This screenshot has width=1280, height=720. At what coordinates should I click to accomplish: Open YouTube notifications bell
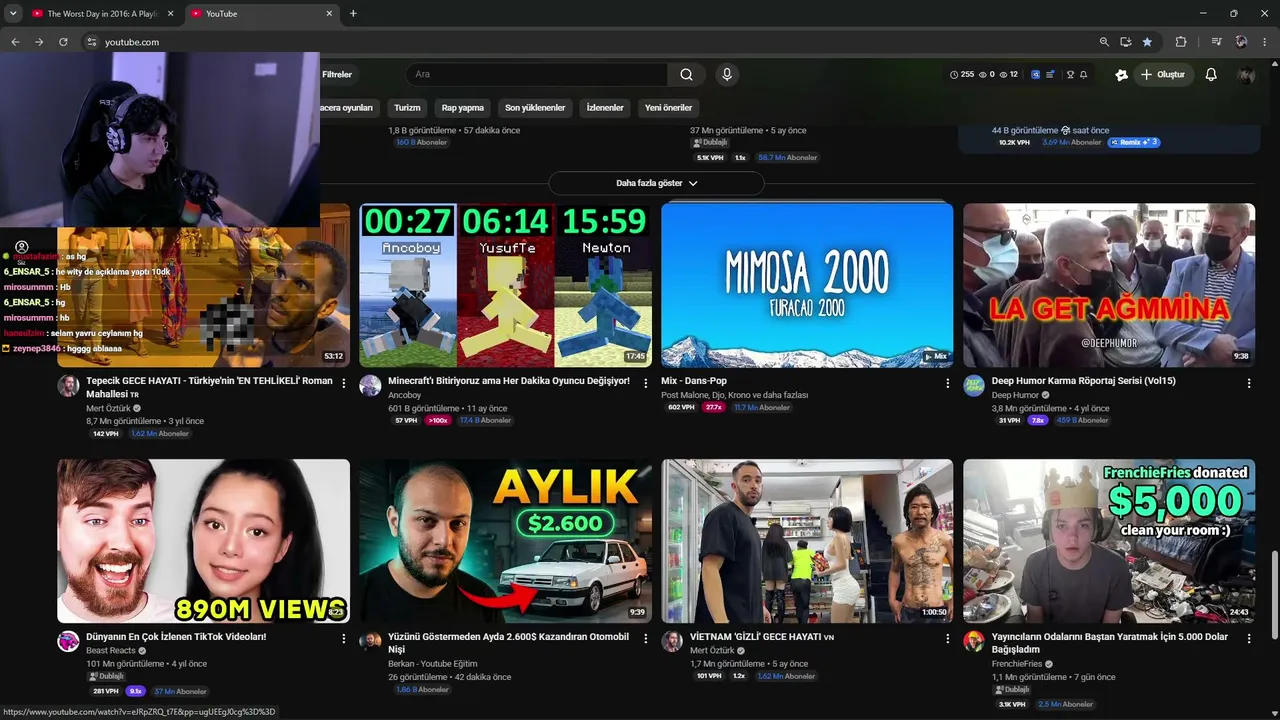coord(1211,75)
